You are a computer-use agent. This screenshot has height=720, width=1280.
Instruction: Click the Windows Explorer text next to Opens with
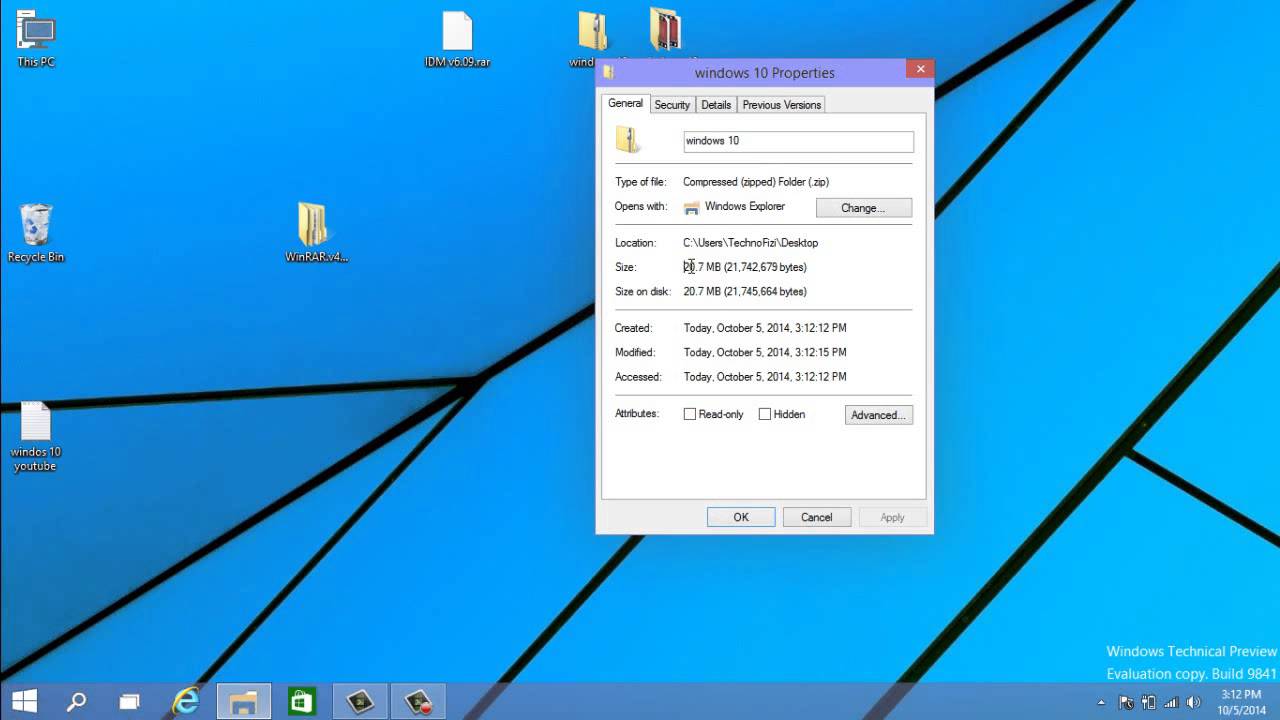pos(745,207)
